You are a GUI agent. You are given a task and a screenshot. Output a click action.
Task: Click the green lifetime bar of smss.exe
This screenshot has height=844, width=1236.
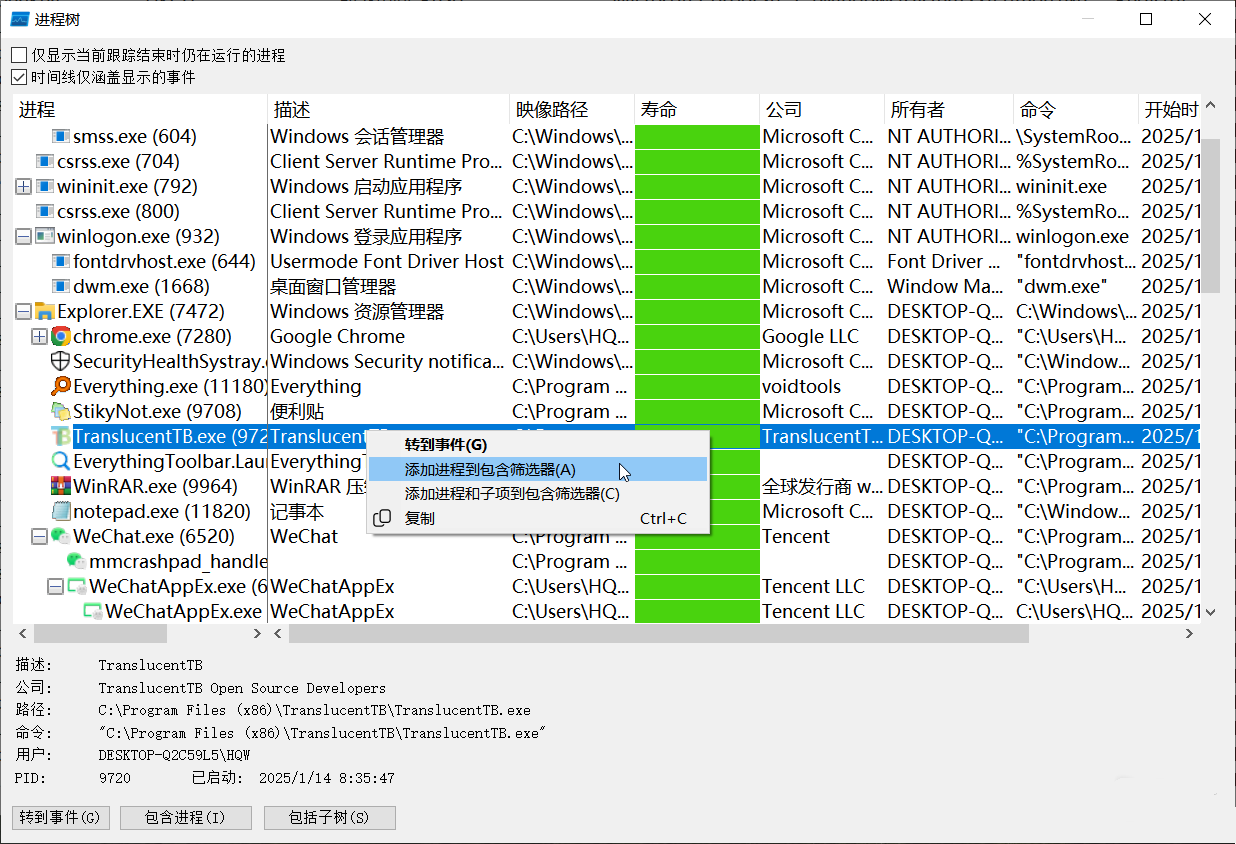coord(697,136)
